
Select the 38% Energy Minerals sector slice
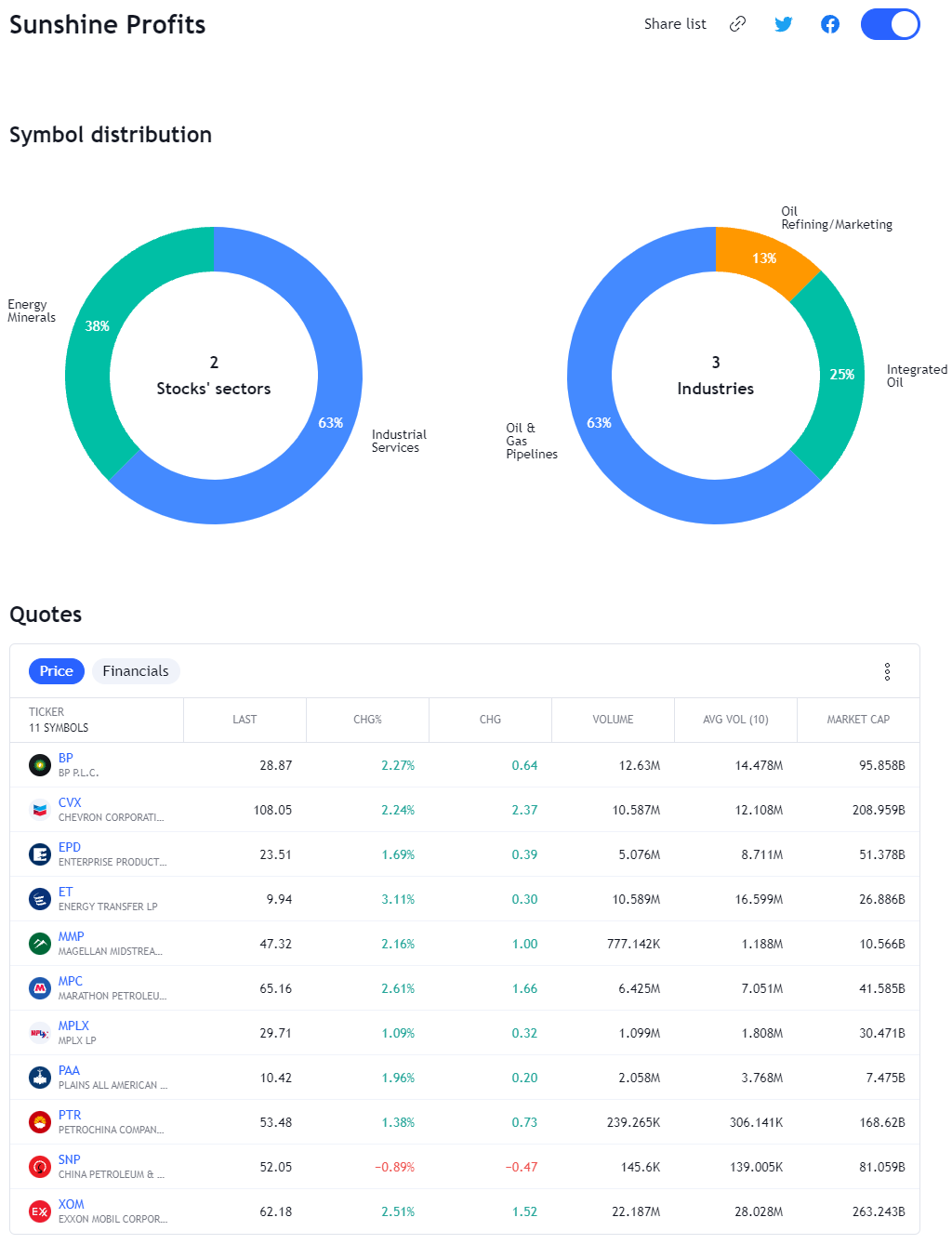click(98, 326)
